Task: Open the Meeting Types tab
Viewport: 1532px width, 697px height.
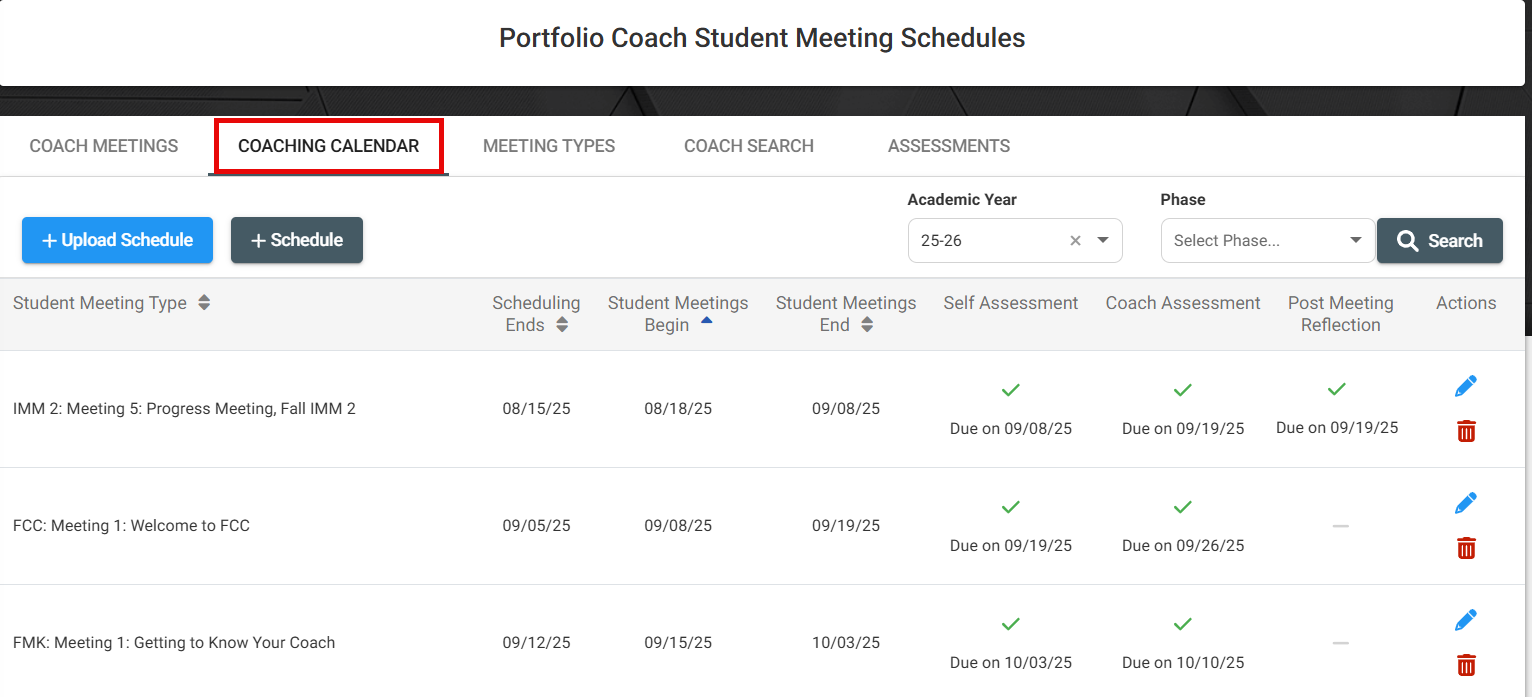Action: [549, 146]
